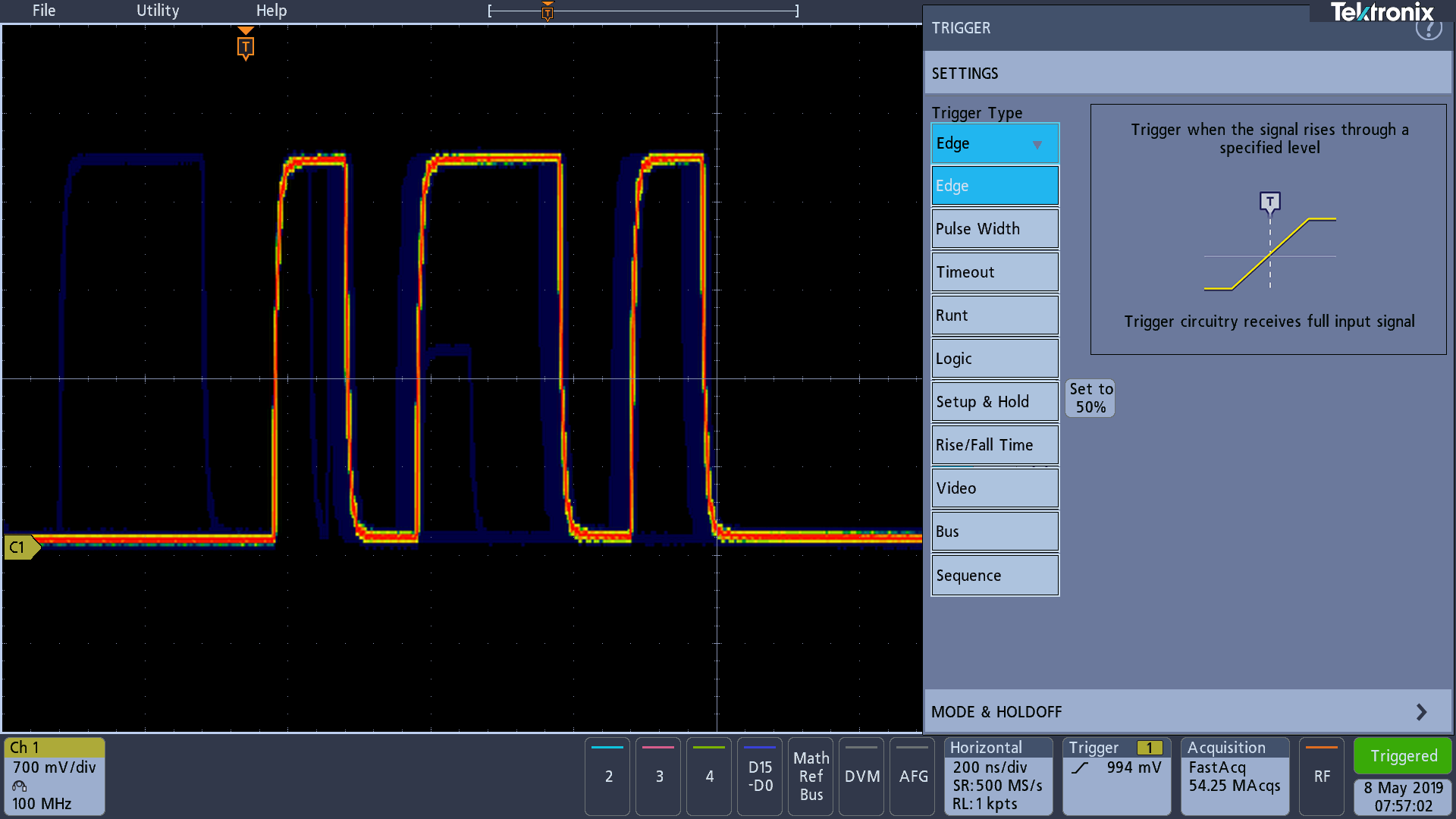The height and width of the screenshot is (819, 1456).
Task: Click the trigger rising slope icon
Action: 1080,768
